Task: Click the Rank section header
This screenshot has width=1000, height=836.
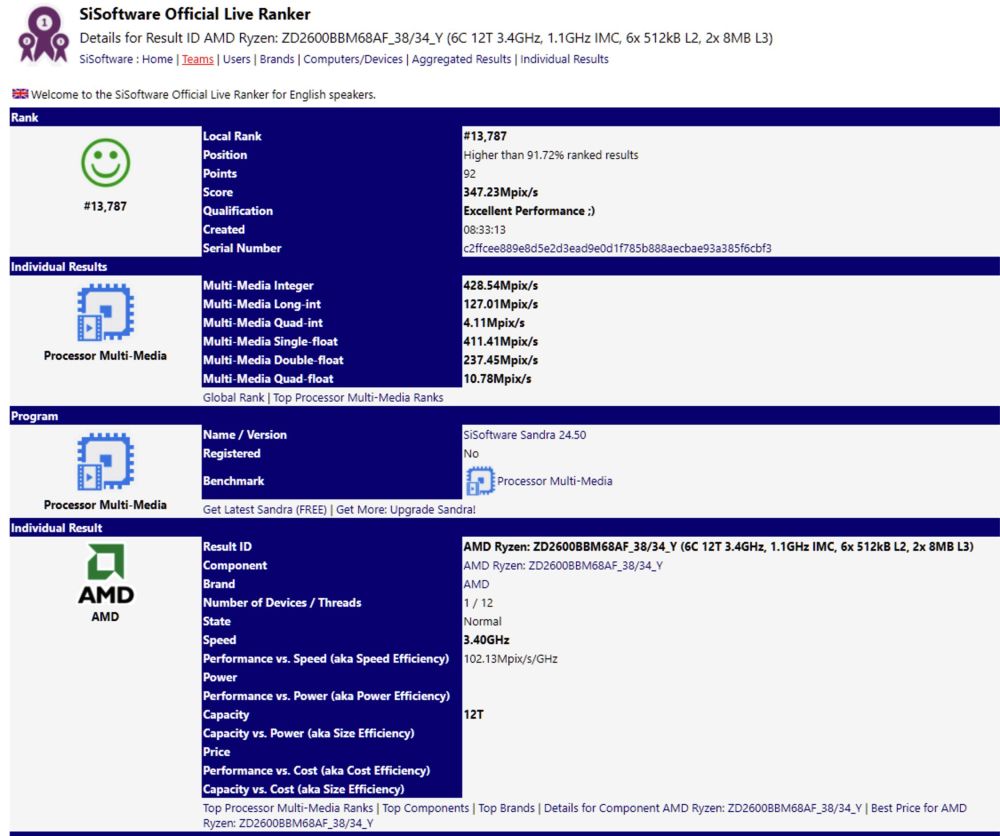Action: pos(504,117)
